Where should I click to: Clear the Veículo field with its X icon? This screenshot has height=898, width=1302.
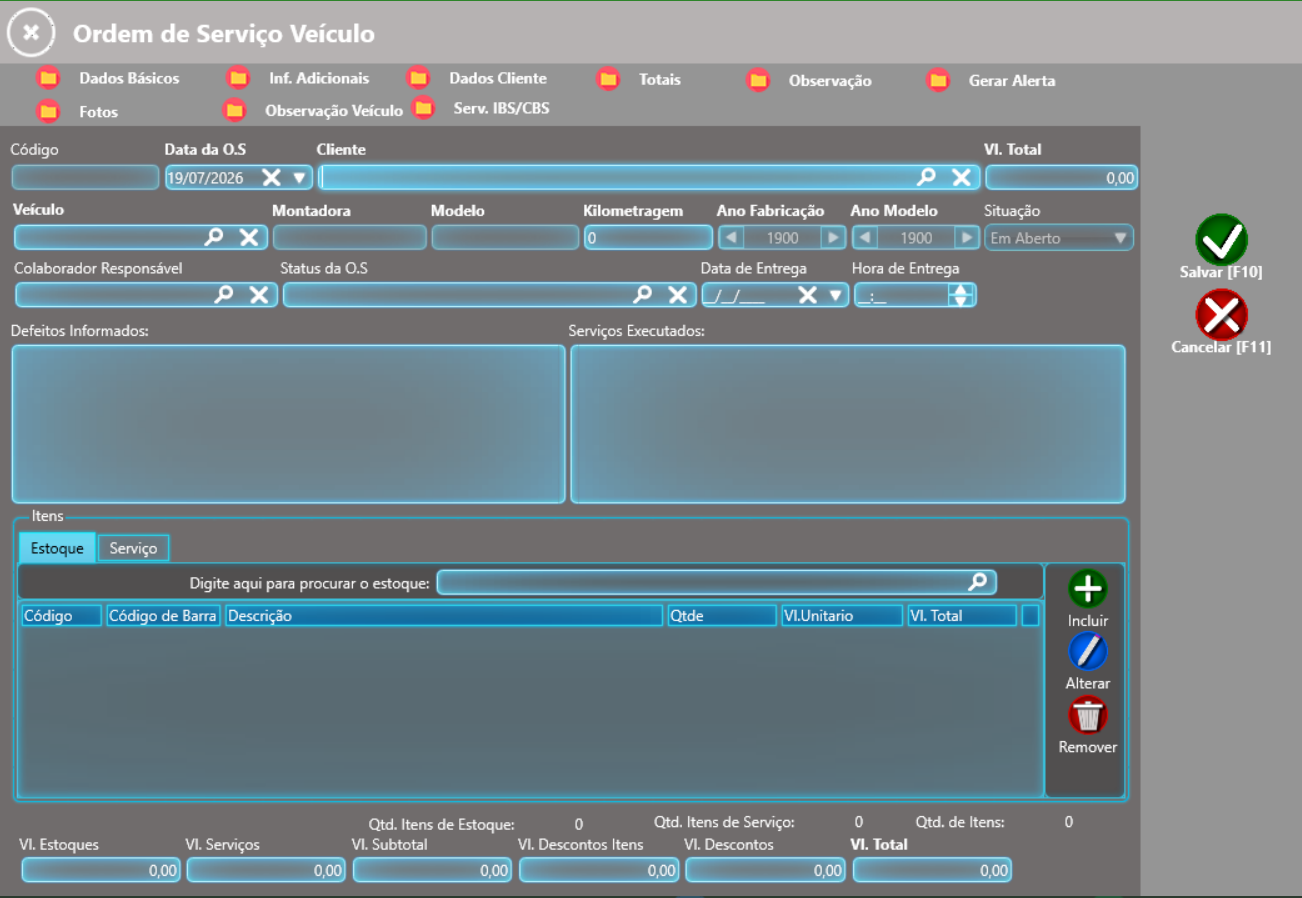(x=249, y=237)
